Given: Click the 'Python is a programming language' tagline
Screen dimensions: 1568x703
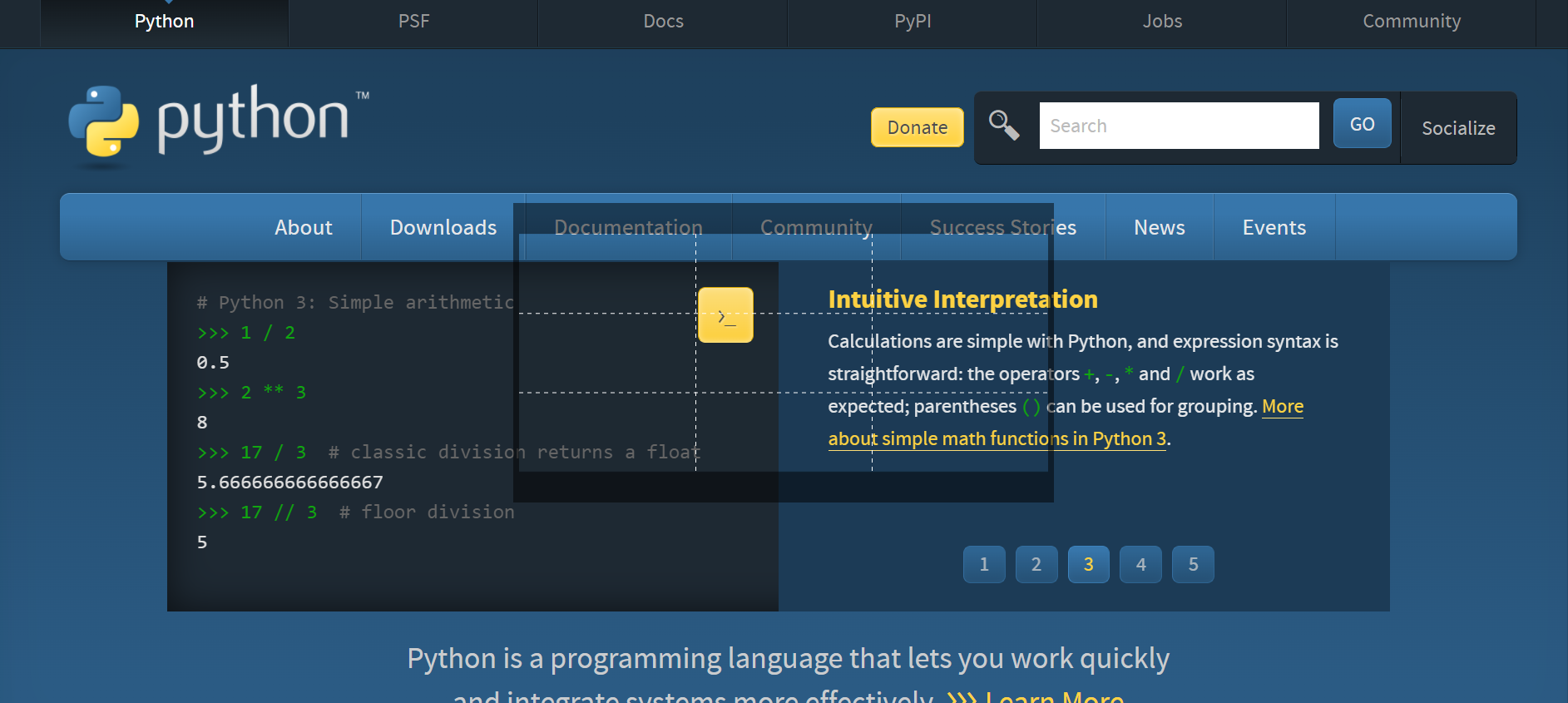Looking at the screenshot, I should coord(788,659).
